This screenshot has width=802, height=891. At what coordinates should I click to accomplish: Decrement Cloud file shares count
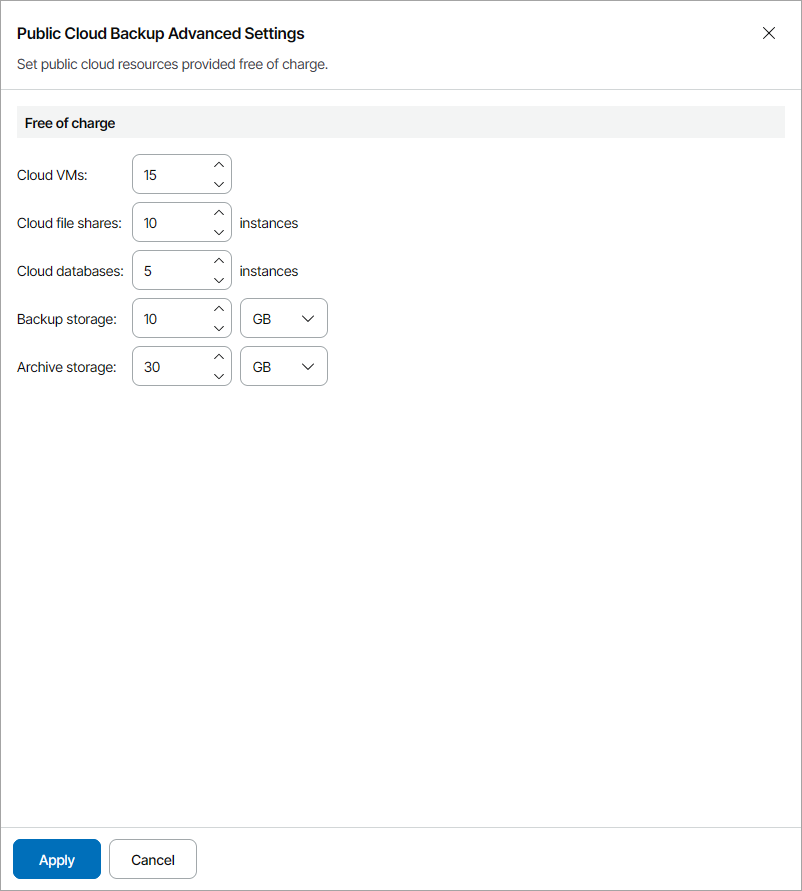click(219, 232)
